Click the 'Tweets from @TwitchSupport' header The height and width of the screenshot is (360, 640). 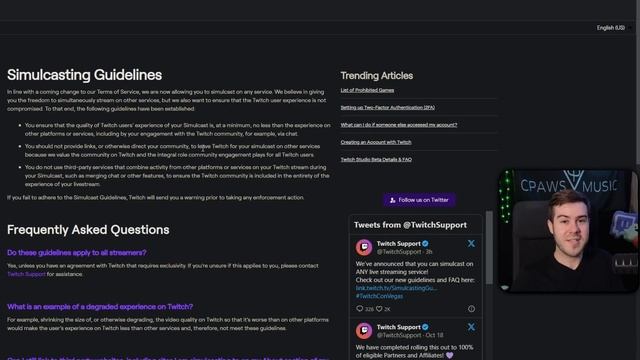coord(410,225)
